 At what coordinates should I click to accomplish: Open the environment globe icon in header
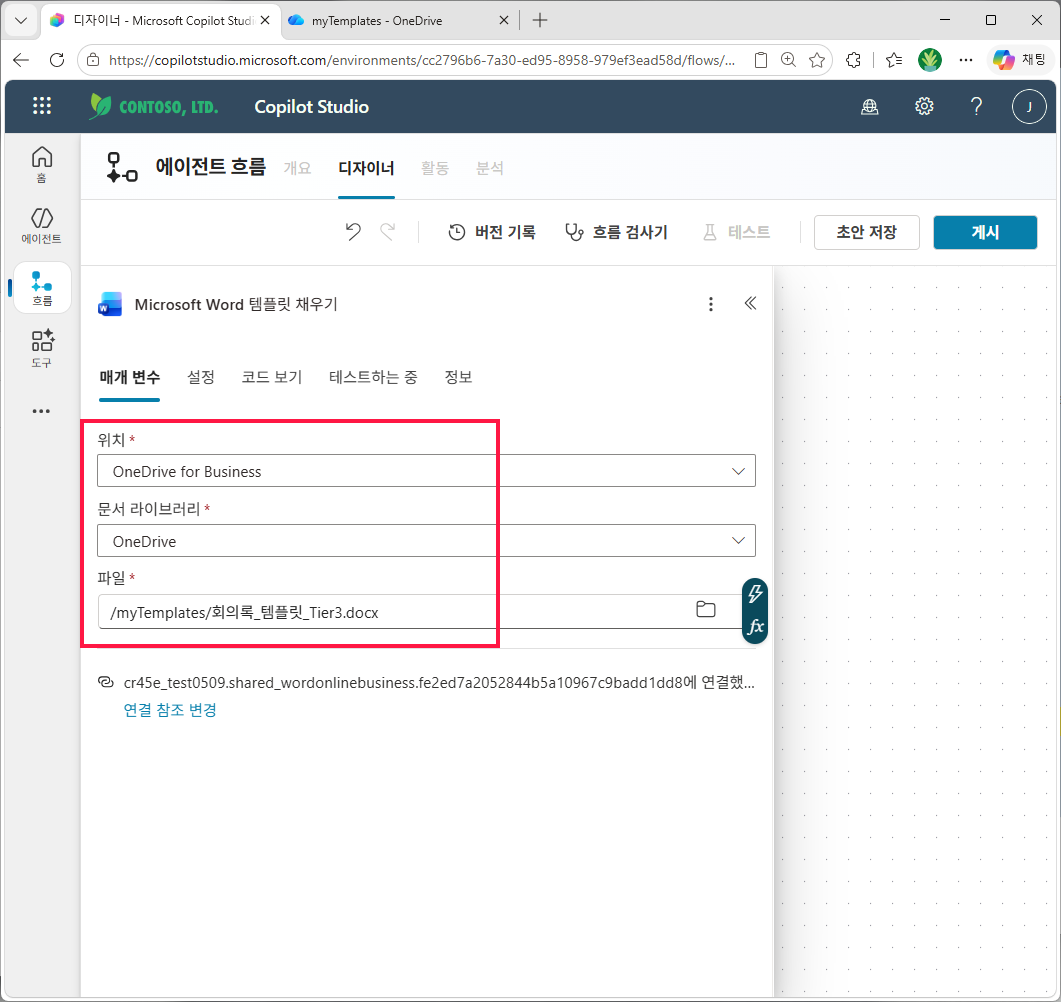pos(870,106)
